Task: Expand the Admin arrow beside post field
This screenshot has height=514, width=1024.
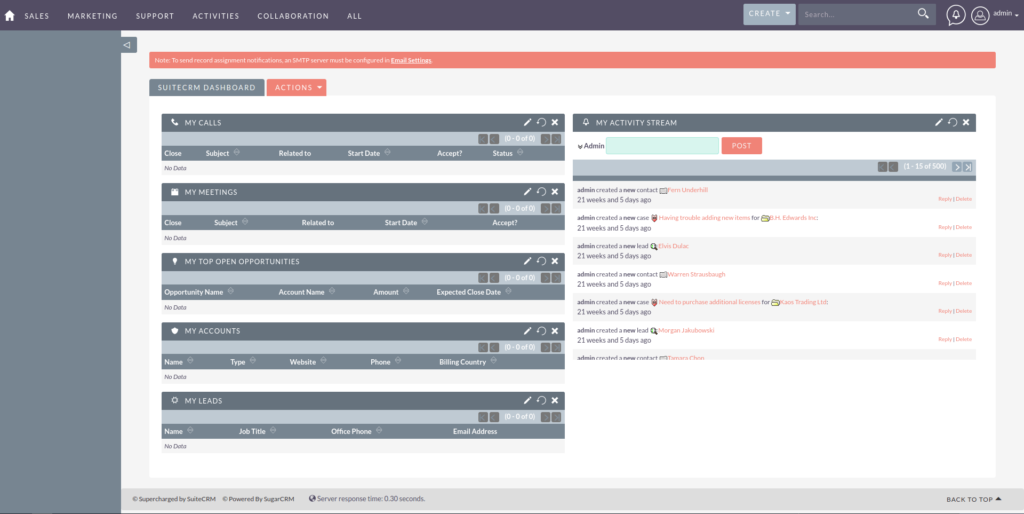Action: [580, 146]
